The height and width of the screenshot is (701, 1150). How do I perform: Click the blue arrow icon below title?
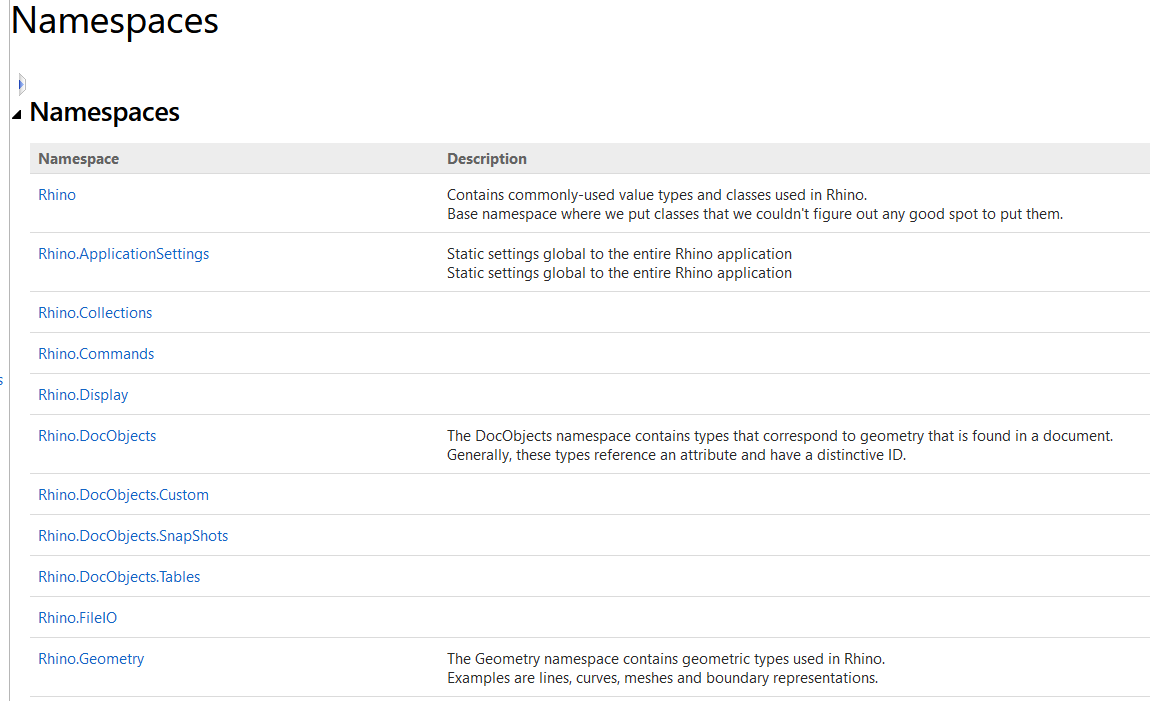[x=22, y=84]
